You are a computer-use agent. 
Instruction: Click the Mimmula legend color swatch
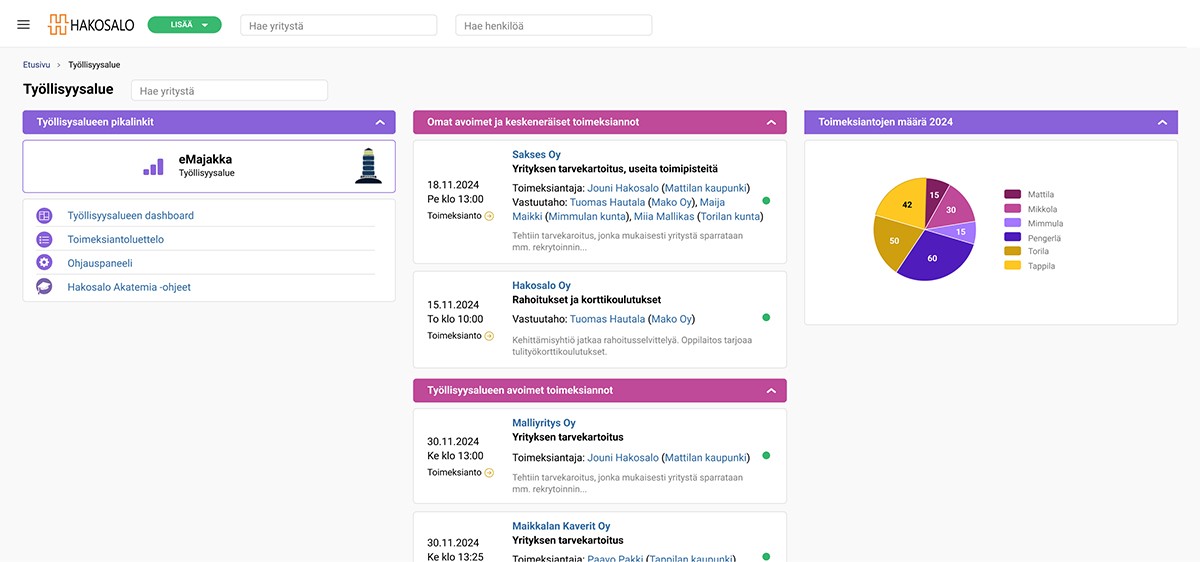coord(1012,223)
